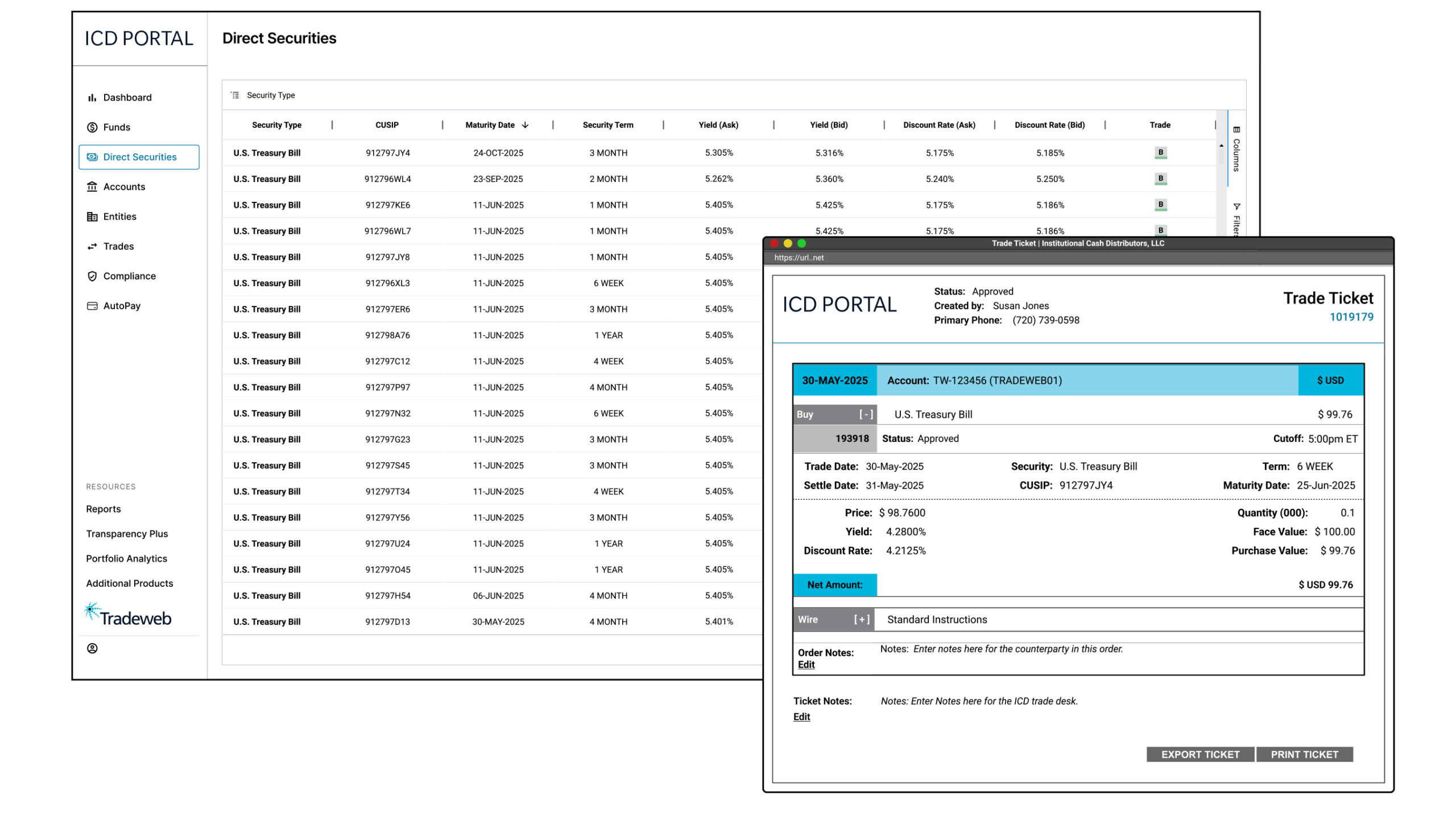The image size is (1456, 837).
Task: Open Dashboard from the sidebar
Action: [127, 98]
